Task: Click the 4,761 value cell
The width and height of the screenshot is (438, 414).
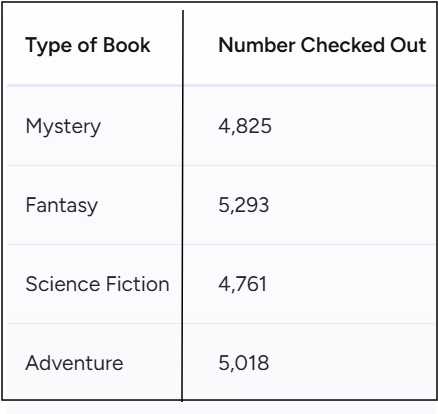Action: point(243,284)
